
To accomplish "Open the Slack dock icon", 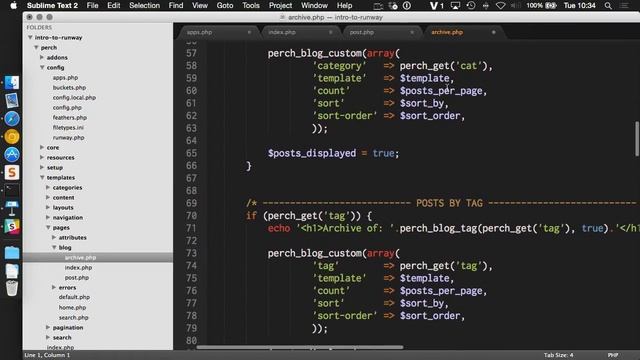I will 12,227.
